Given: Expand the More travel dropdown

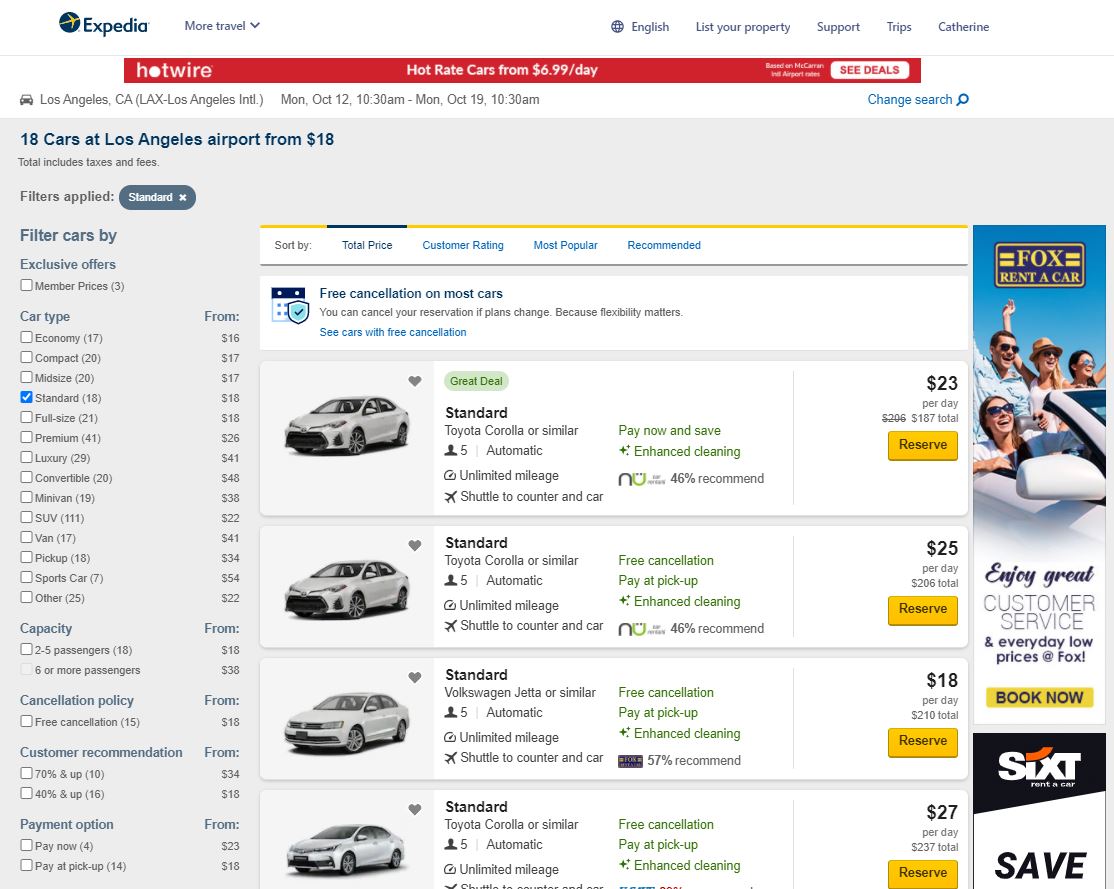Looking at the screenshot, I should (222, 26).
